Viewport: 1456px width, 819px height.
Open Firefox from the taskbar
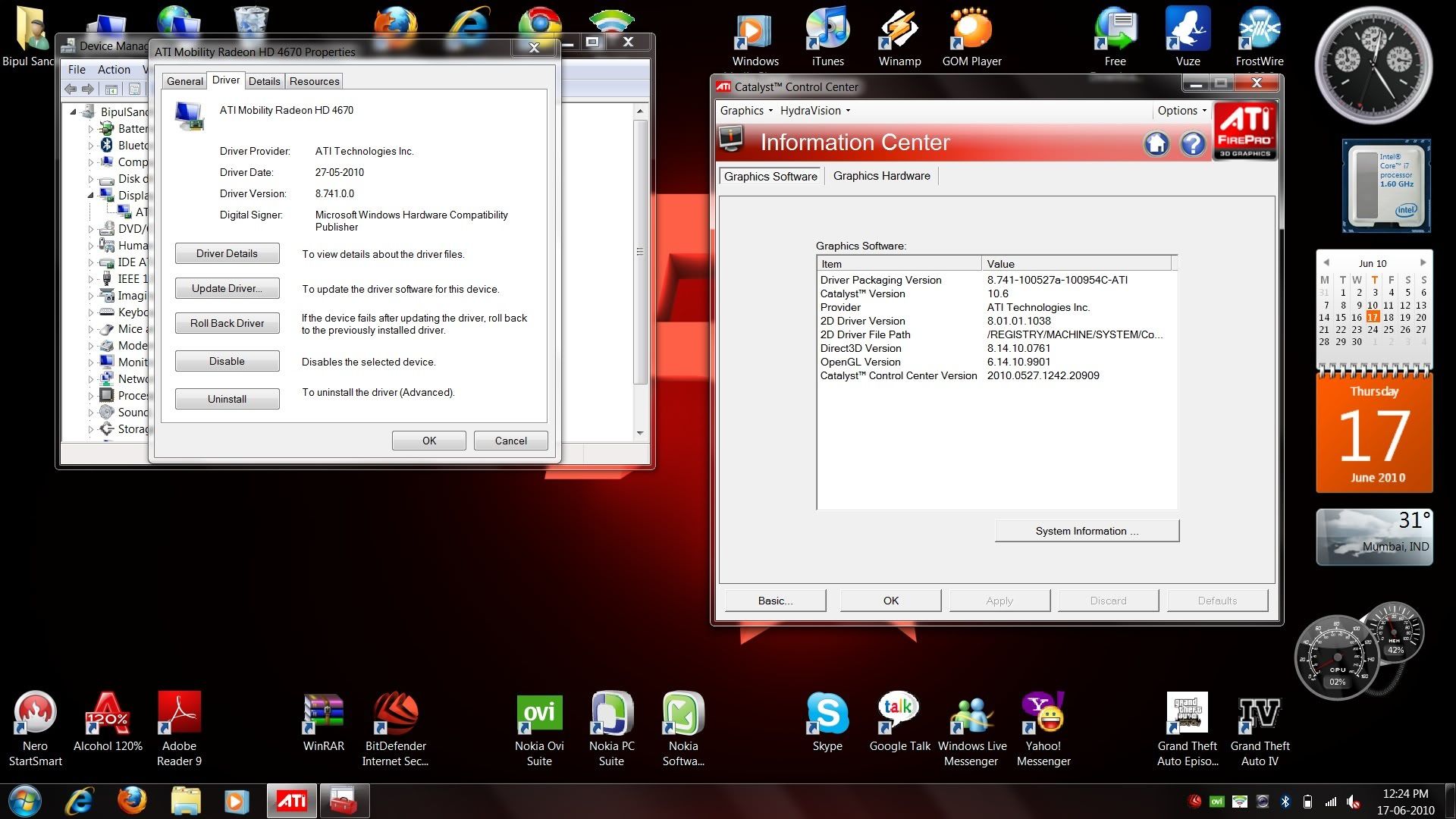[x=132, y=801]
